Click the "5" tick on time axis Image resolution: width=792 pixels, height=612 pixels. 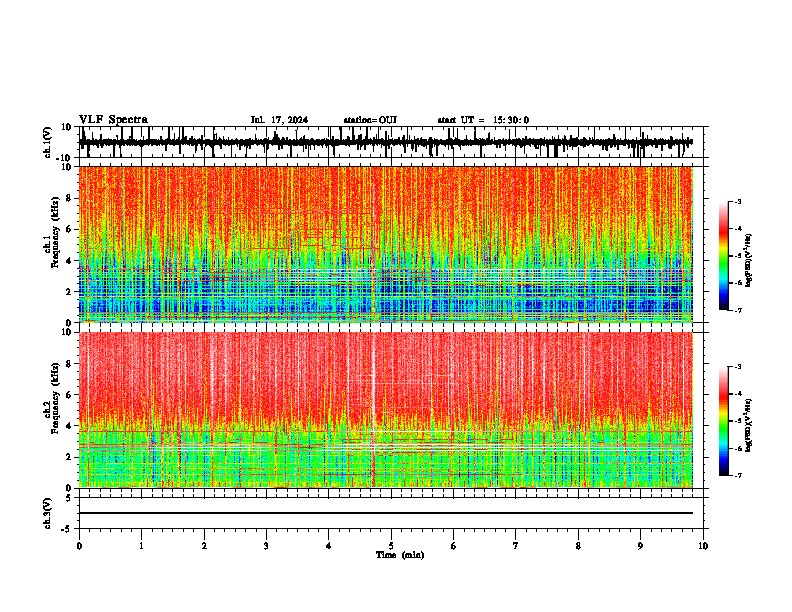tap(391, 546)
